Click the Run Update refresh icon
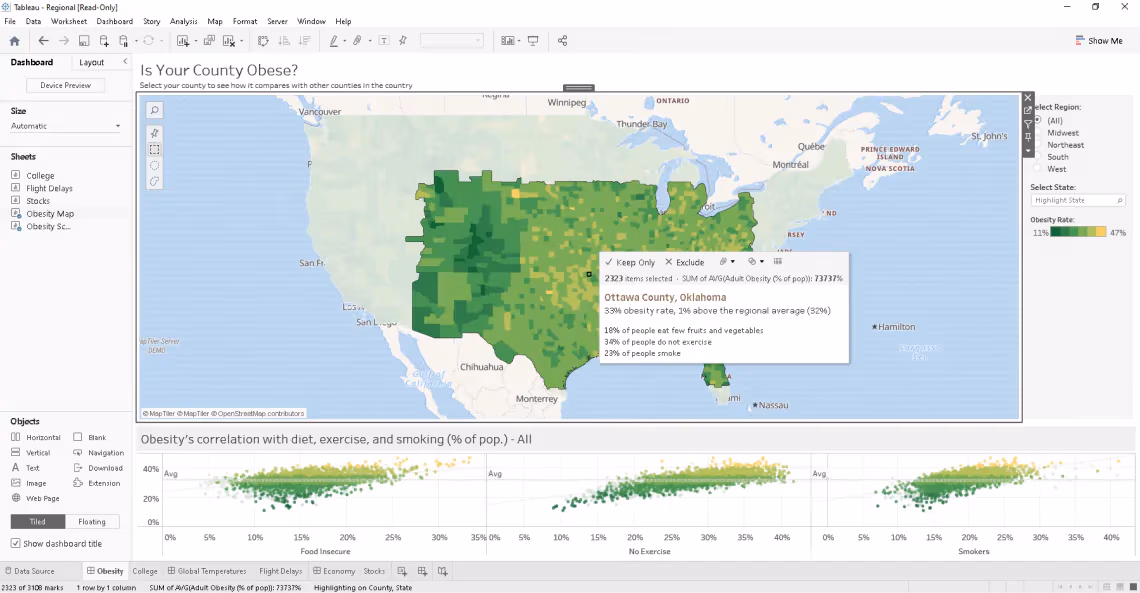The height and width of the screenshot is (593, 1140). pos(148,41)
